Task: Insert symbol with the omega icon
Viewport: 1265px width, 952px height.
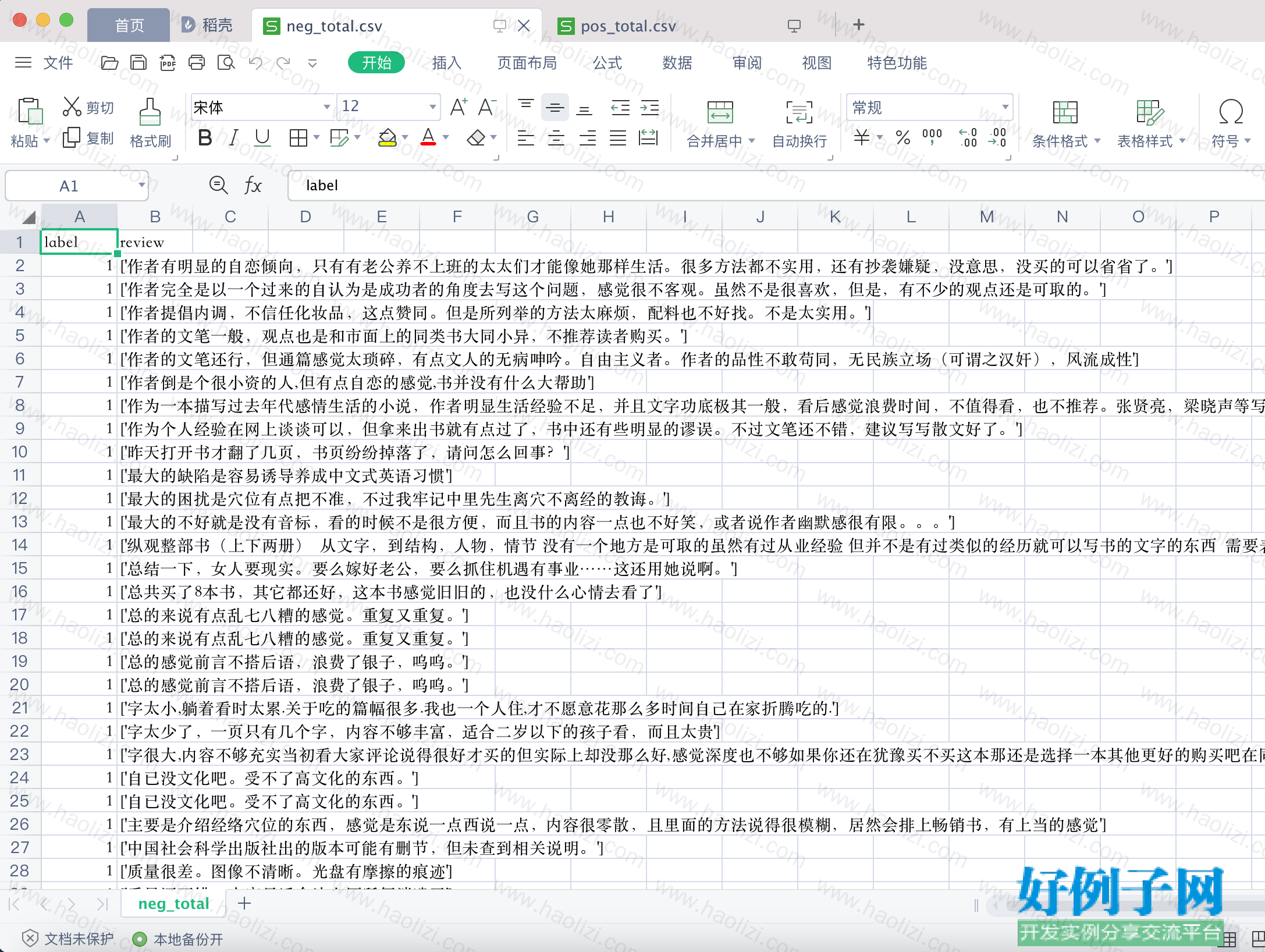Action: tap(1231, 112)
